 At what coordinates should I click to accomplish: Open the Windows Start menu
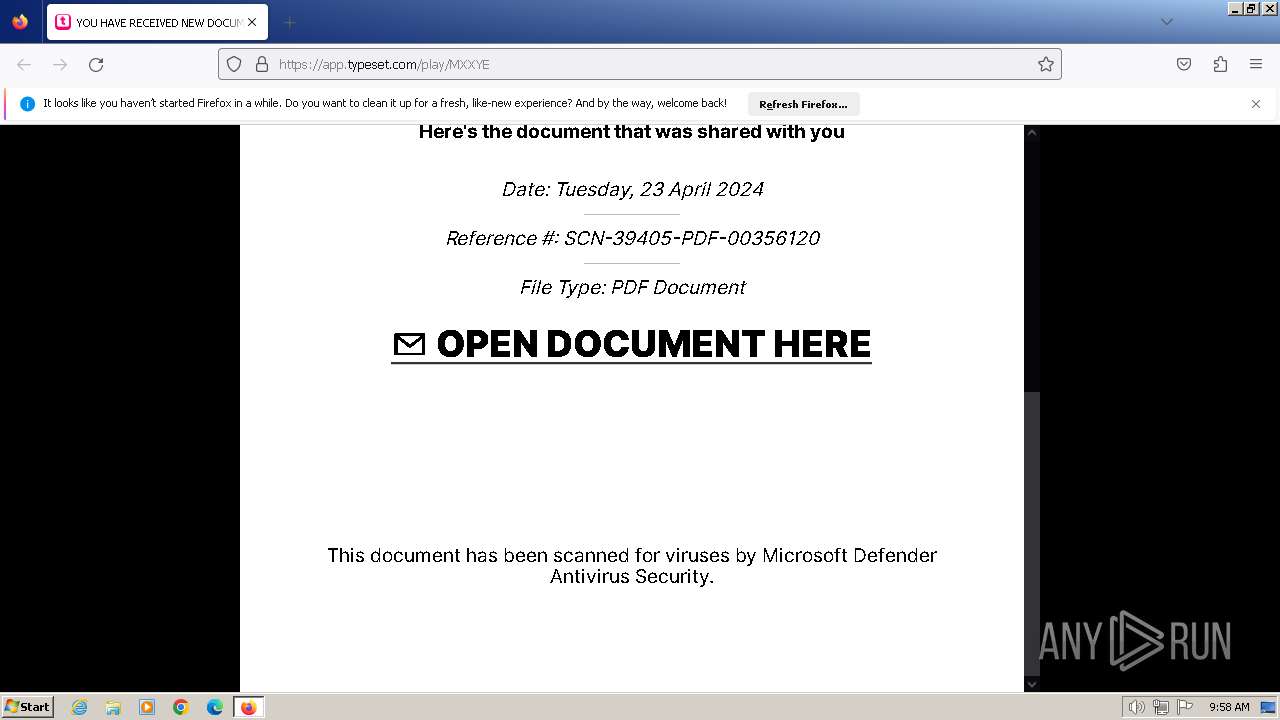[27, 706]
